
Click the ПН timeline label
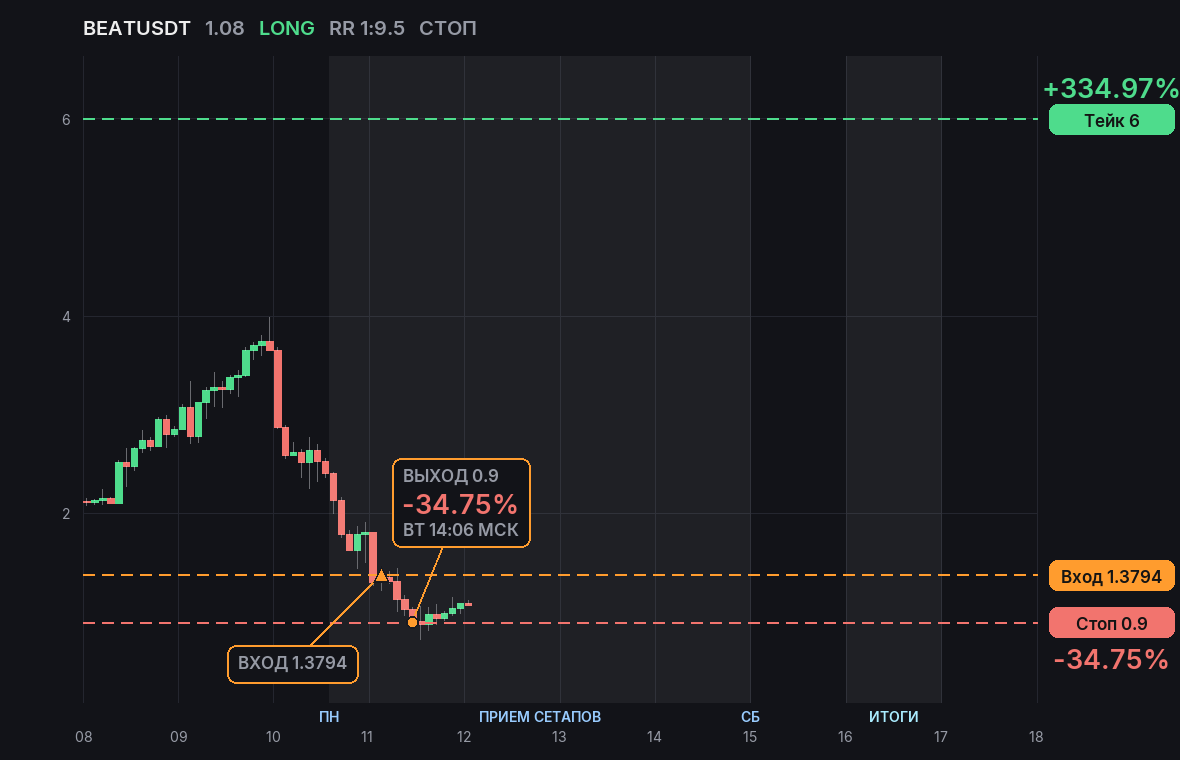pos(329,716)
